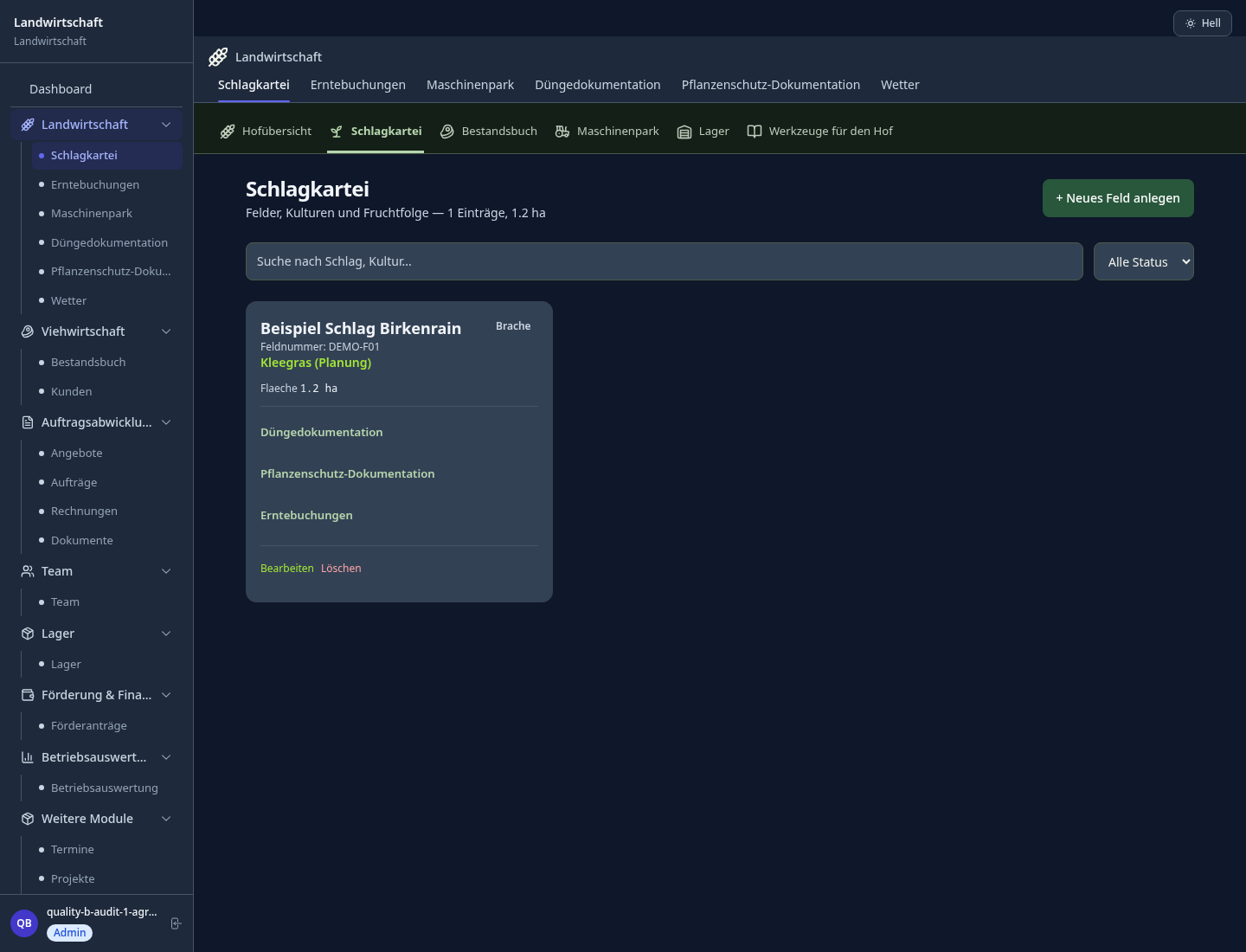Click the Auftragsabwicklung document icon

click(28, 422)
